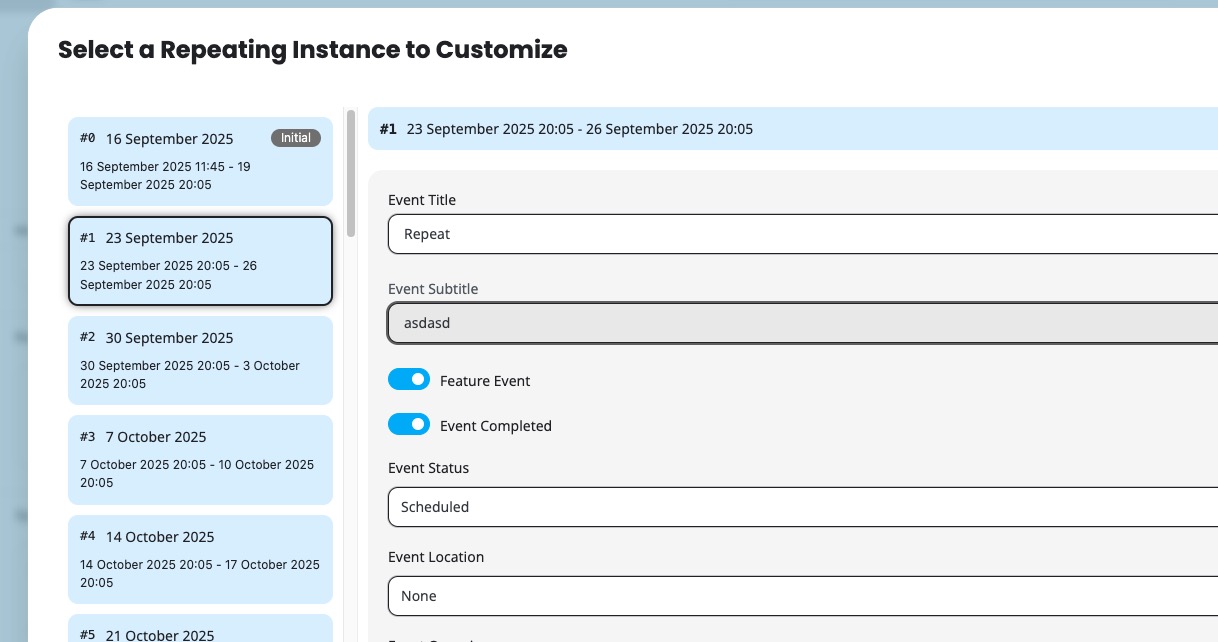Open the Event Location dropdown showing None
The image size is (1218, 642).
(803, 596)
